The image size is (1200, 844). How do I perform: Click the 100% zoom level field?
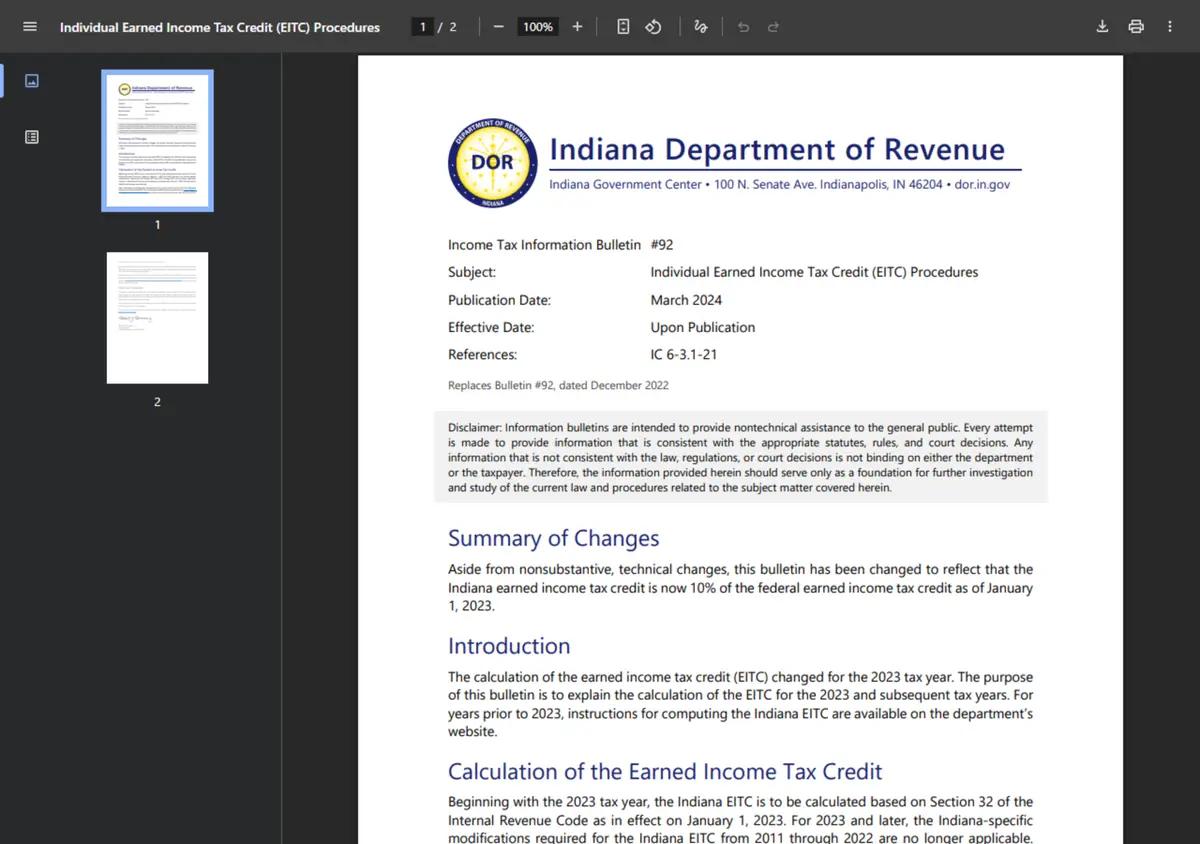[x=538, y=27]
